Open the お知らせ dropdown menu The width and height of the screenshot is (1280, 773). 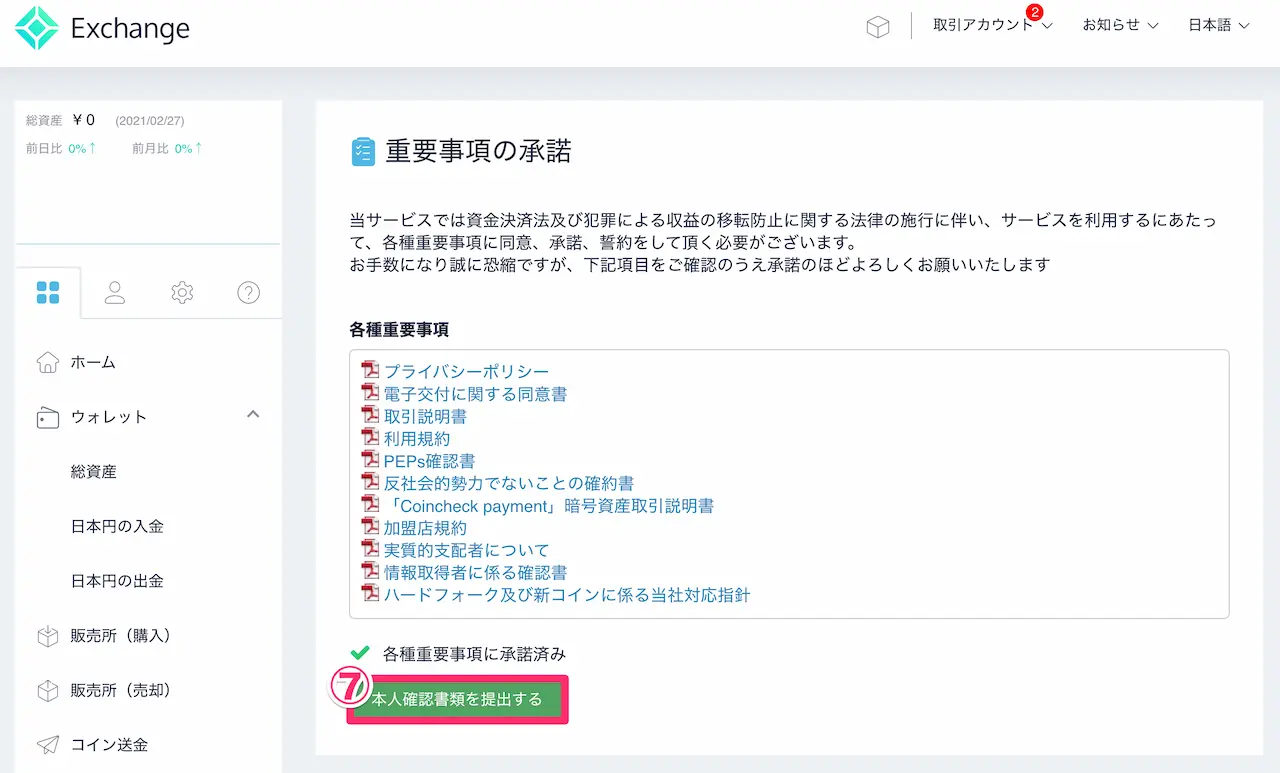pyautogui.click(x=1119, y=26)
